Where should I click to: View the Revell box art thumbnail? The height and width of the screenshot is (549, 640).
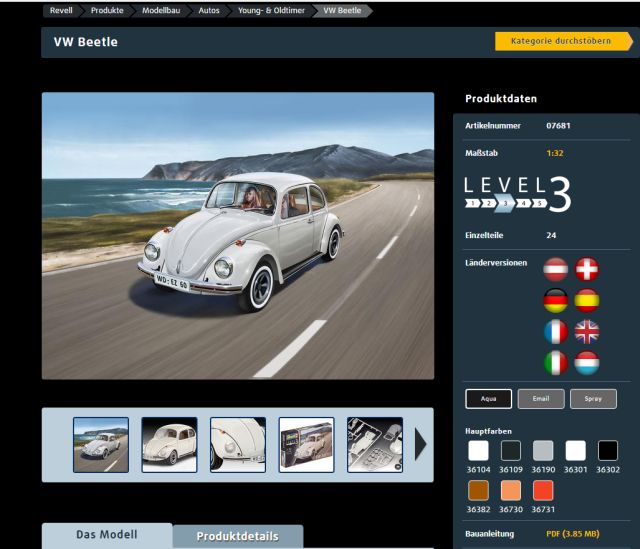pos(306,445)
